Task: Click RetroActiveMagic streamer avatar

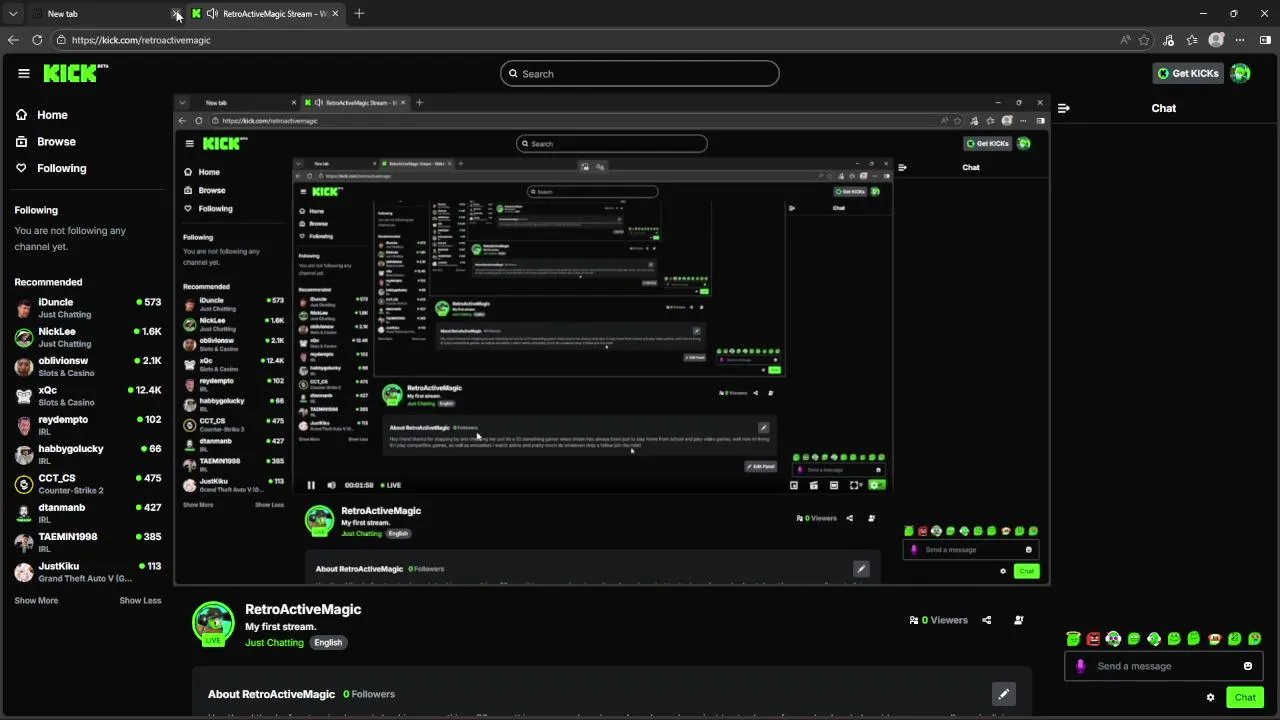Action: pos(213,623)
